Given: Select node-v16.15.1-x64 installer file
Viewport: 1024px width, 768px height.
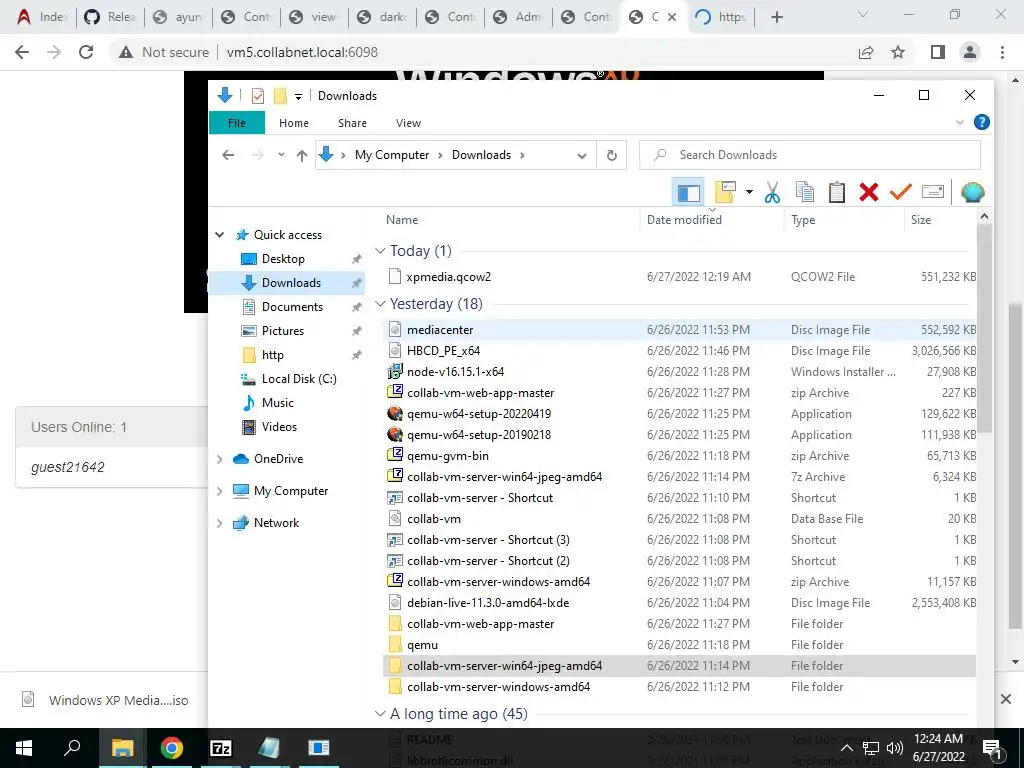Looking at the screenshot, I should tap(455, 372).
